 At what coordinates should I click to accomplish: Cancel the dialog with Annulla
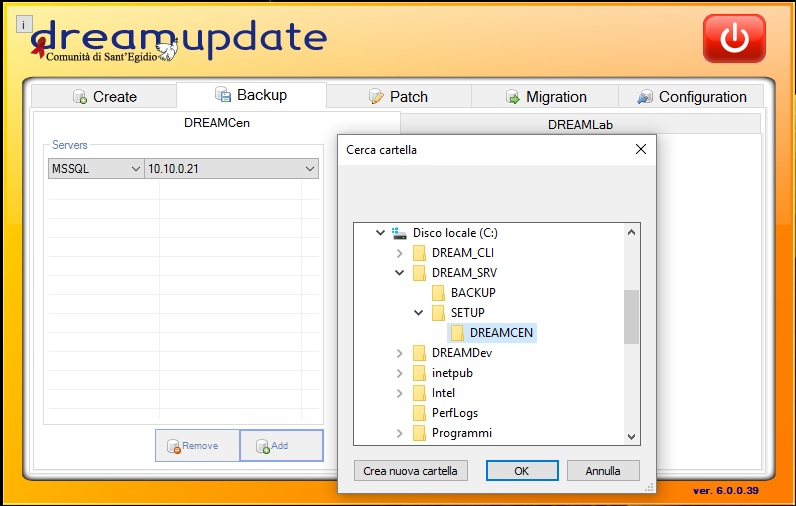click(603, 470)
